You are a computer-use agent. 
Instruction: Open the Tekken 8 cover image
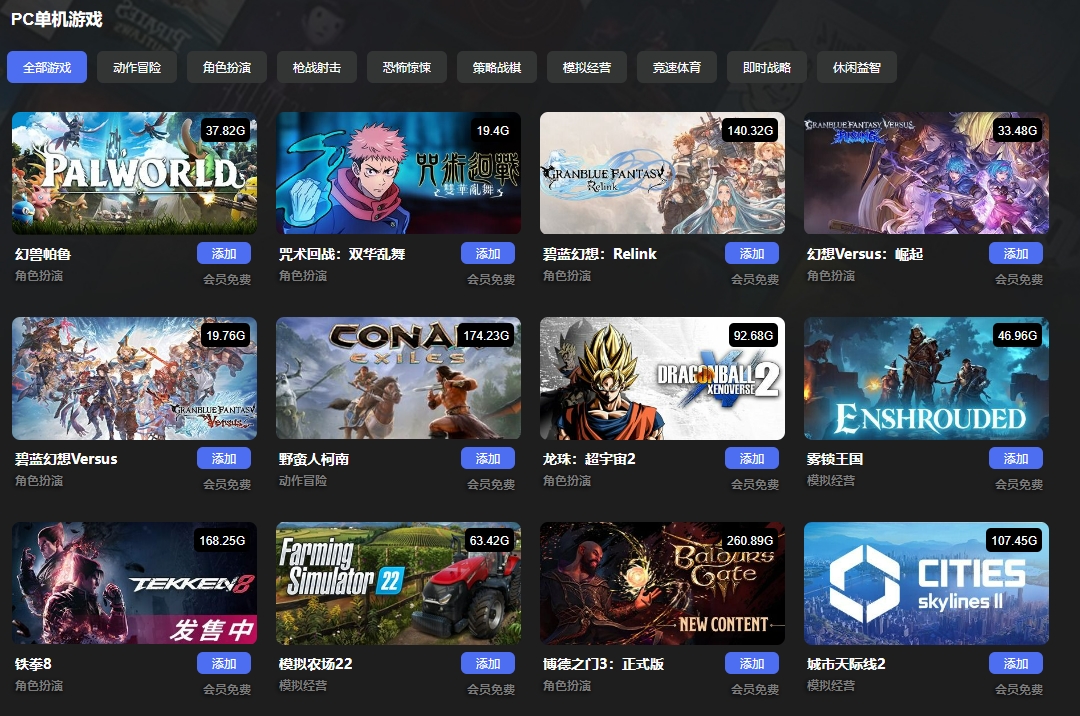coord(134,583)
